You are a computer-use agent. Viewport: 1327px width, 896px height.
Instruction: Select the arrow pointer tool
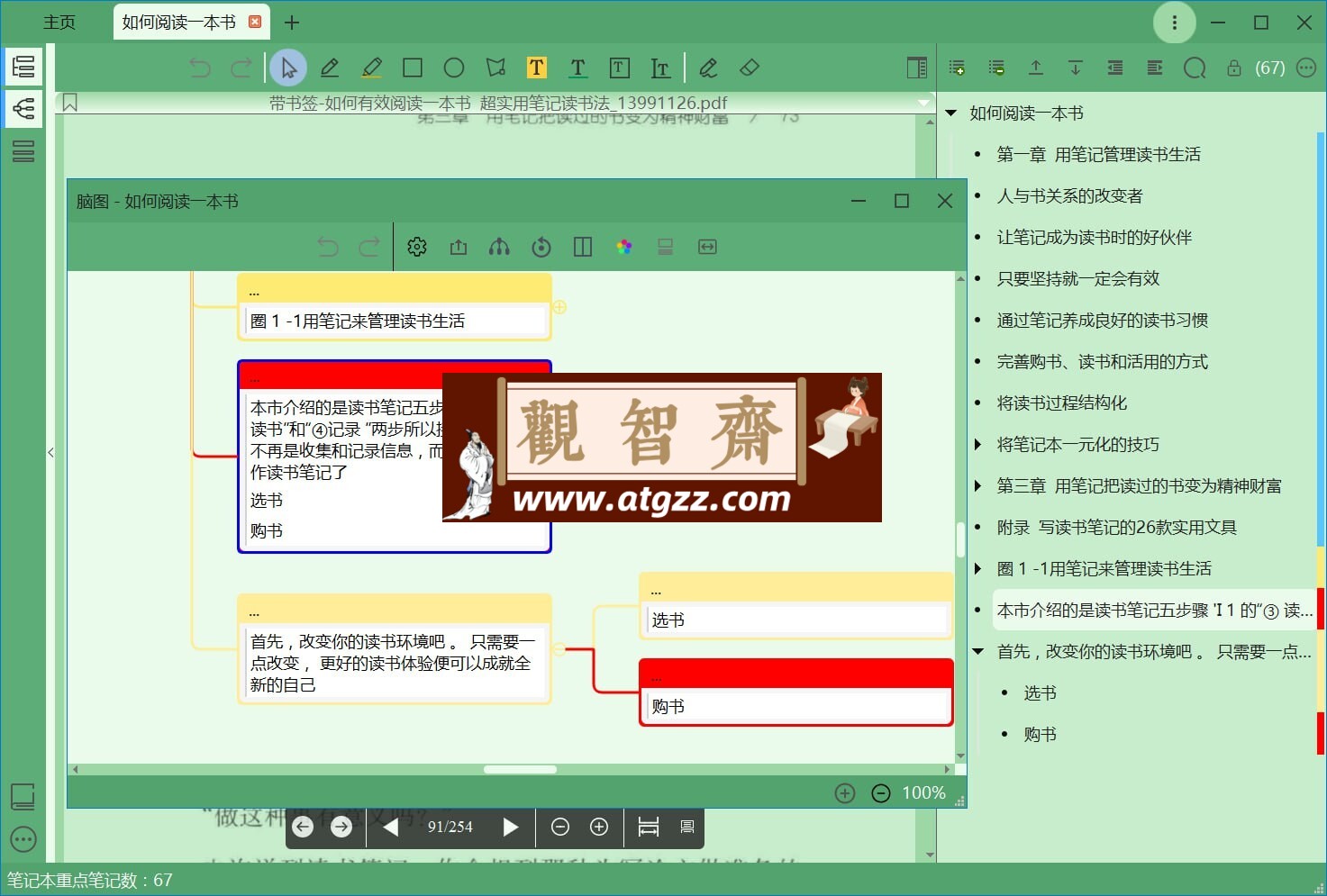click(x=288, y=68)
